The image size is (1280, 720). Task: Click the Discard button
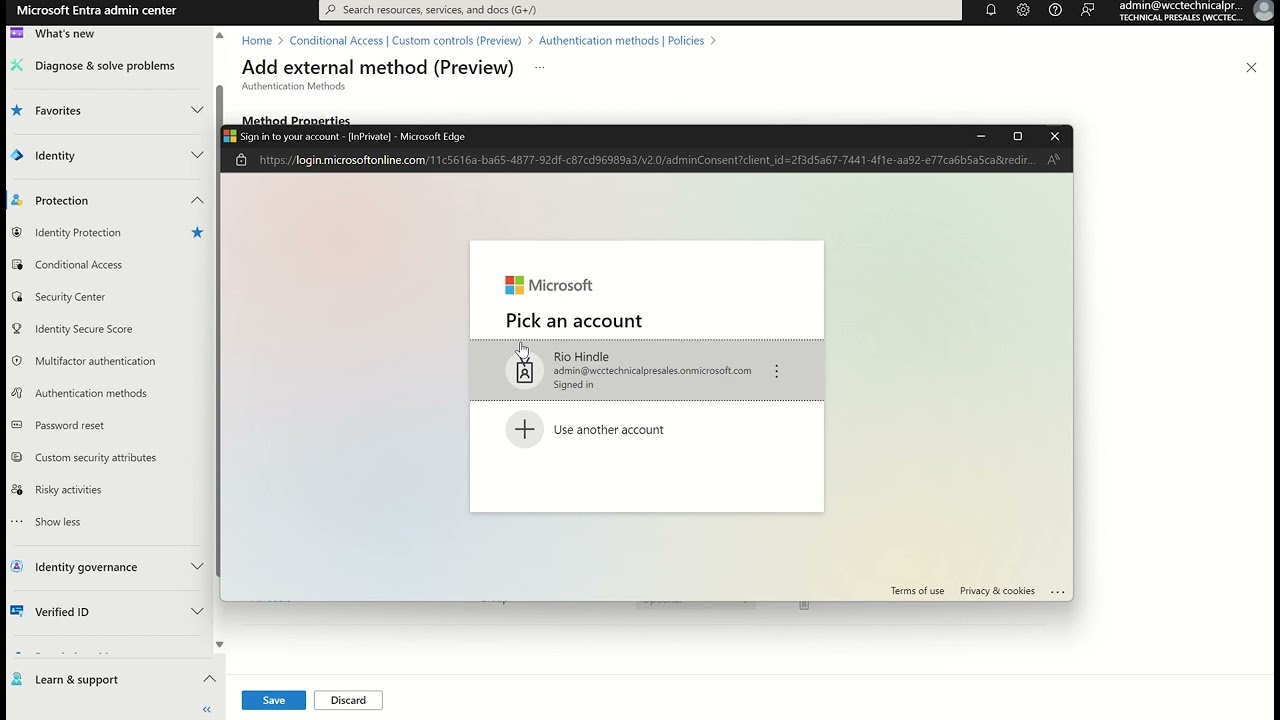348,700
